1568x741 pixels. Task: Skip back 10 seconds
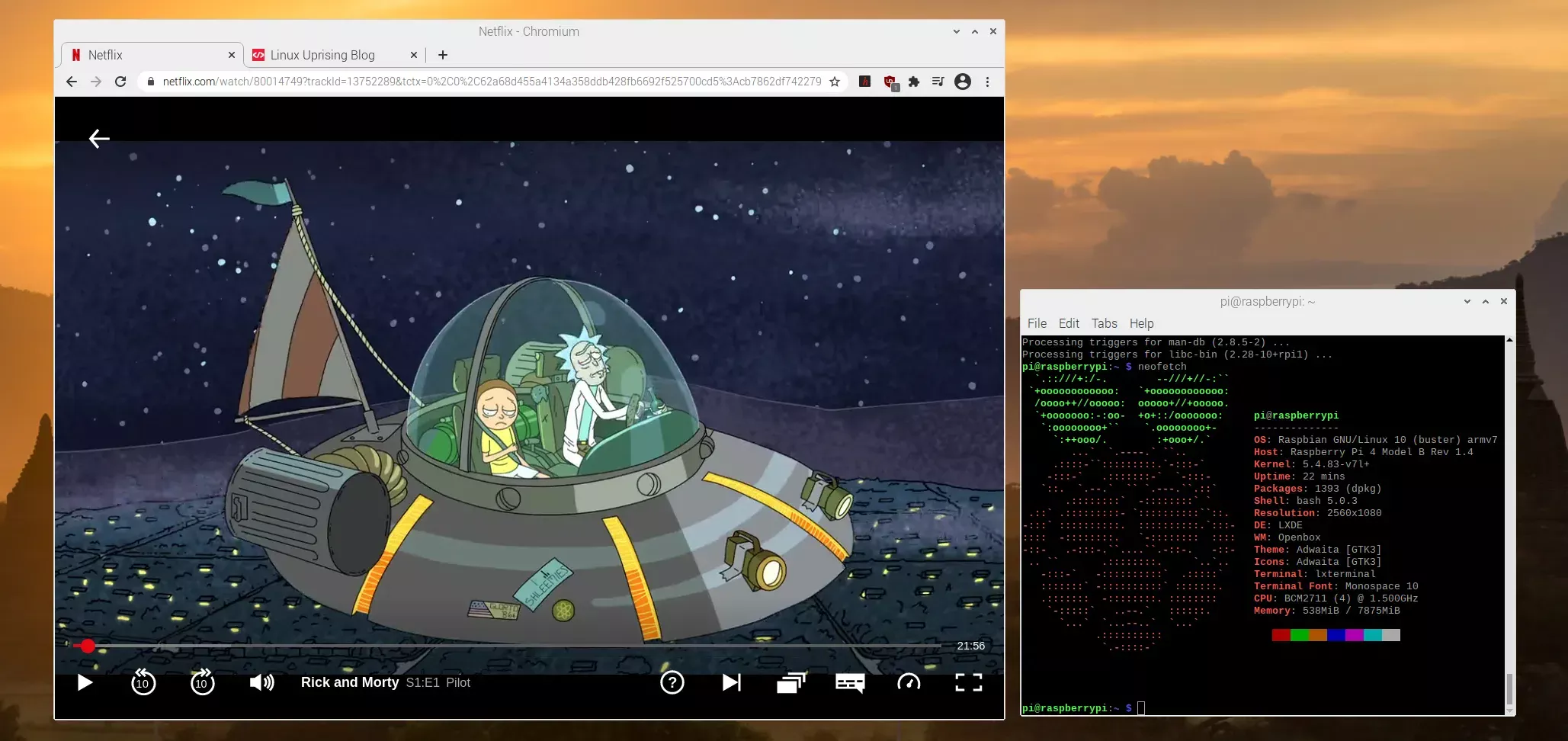click(x=143, y=682)
